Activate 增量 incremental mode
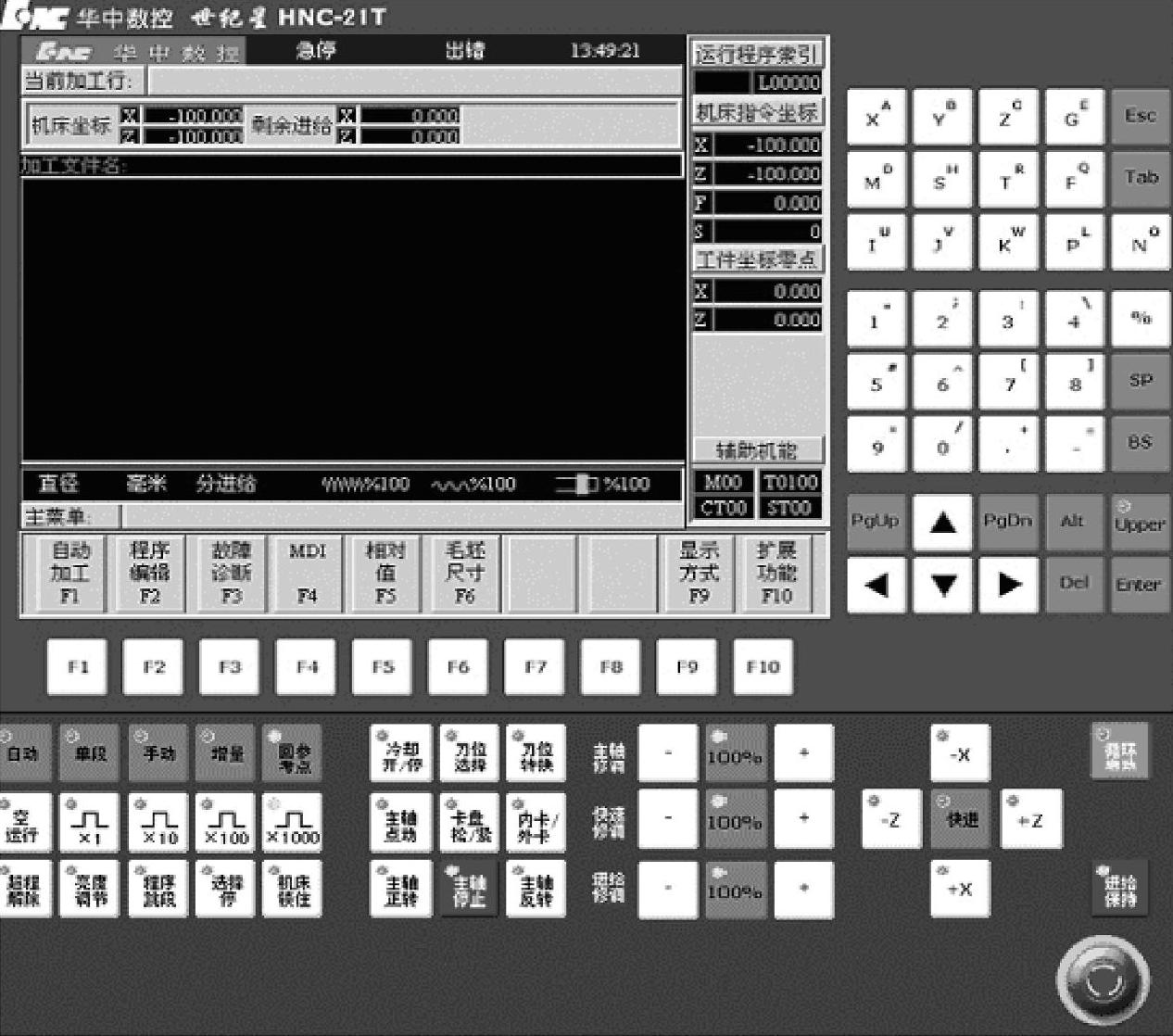This screenshot has height=1036, width=1173. [226, 753]
